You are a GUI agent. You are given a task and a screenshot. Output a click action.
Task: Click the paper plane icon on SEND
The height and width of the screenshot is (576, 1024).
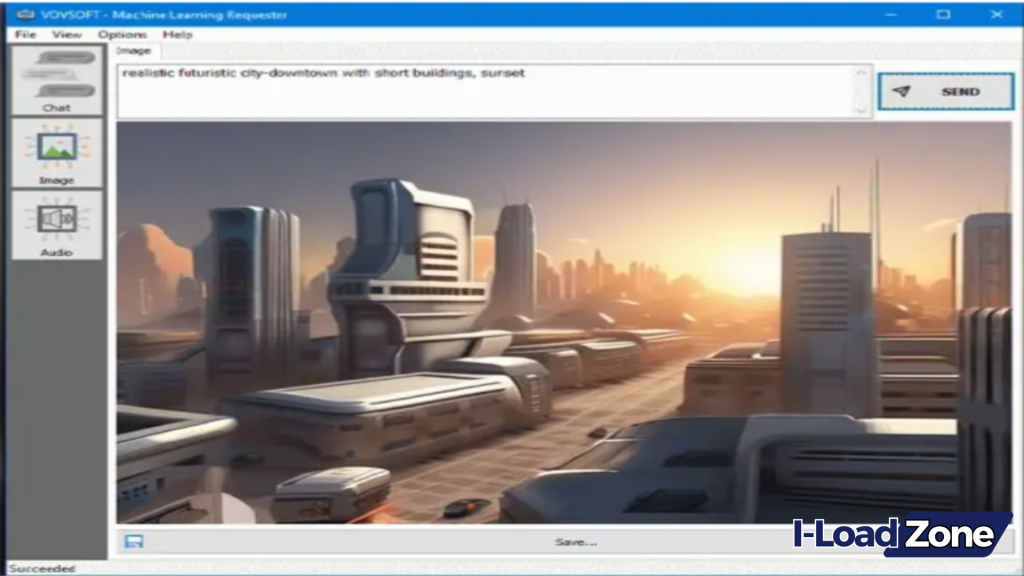coord(900,90)
